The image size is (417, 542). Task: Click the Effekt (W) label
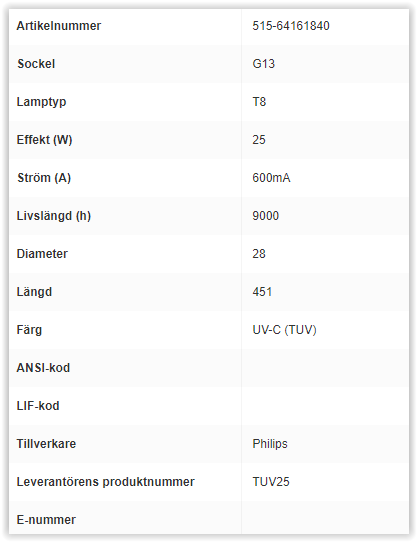pyautogui.click(x=44, y=140)
